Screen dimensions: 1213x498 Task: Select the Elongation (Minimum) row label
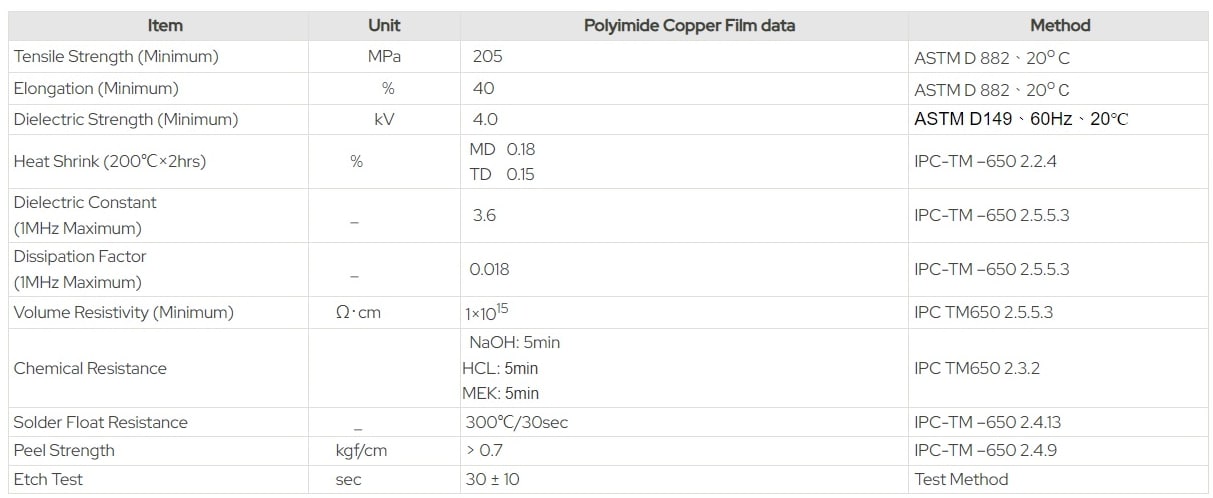coord(96,88)
